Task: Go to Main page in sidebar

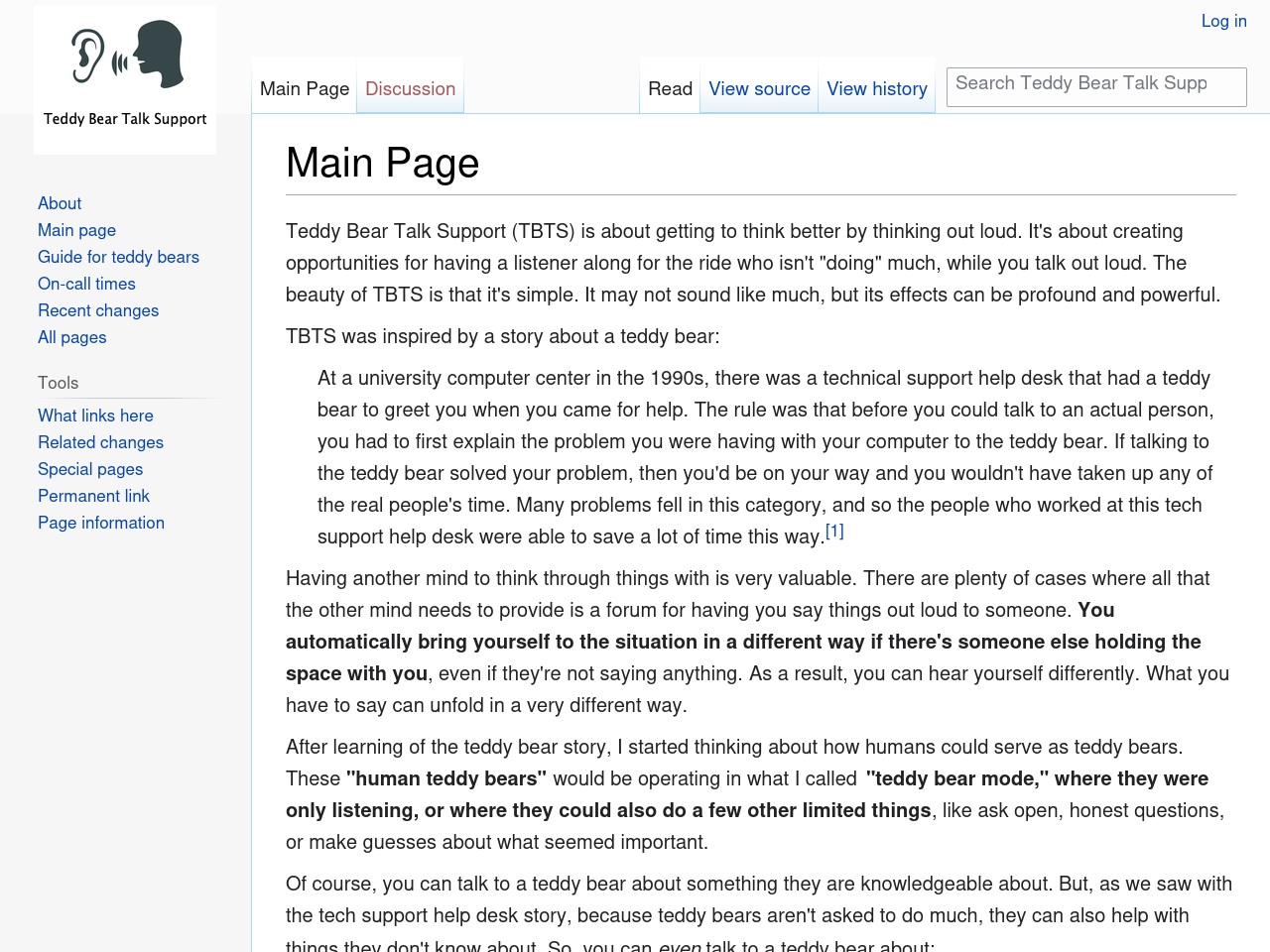Action: tap(76, 230)
